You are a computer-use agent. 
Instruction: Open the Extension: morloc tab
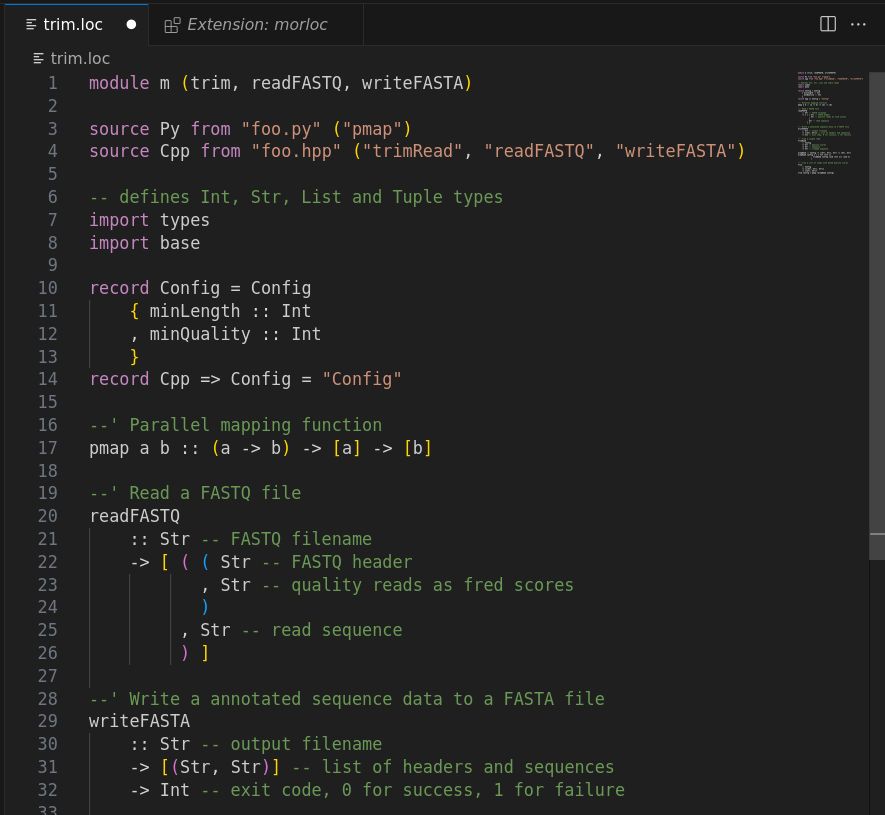click(256, 25)
